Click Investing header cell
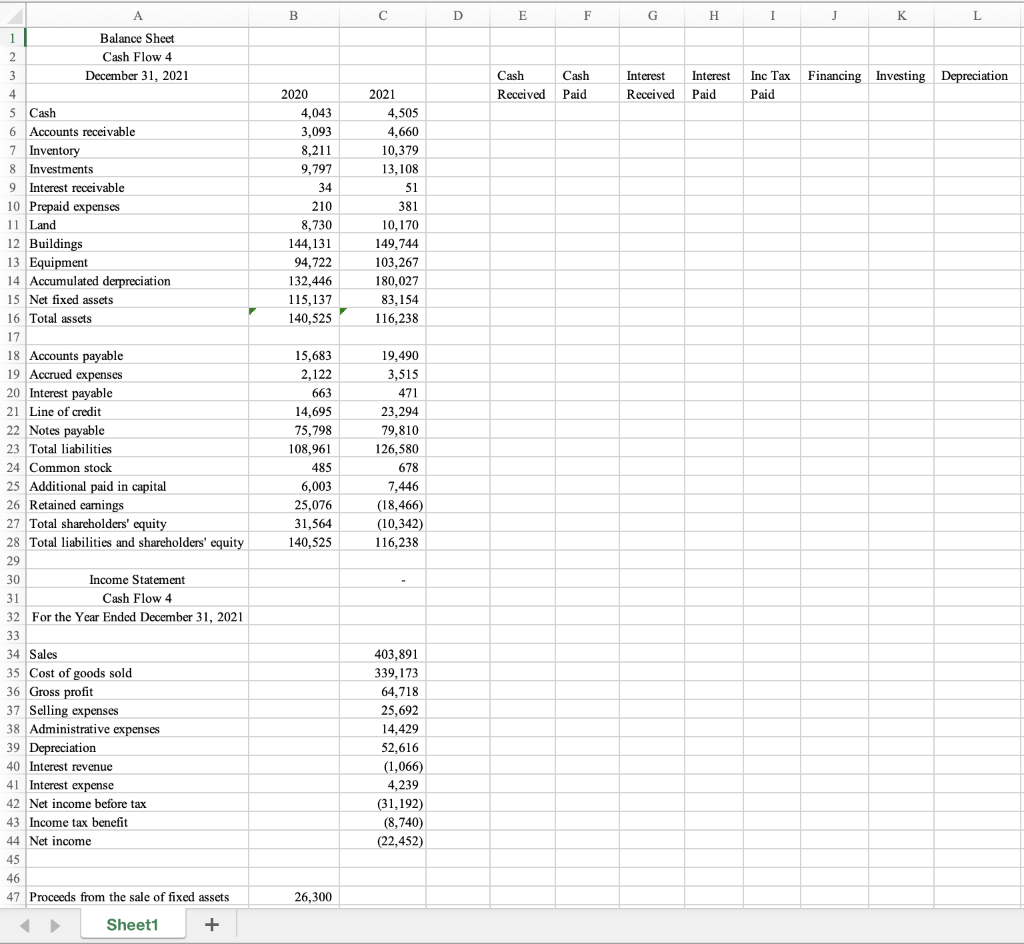 (901, 75)
